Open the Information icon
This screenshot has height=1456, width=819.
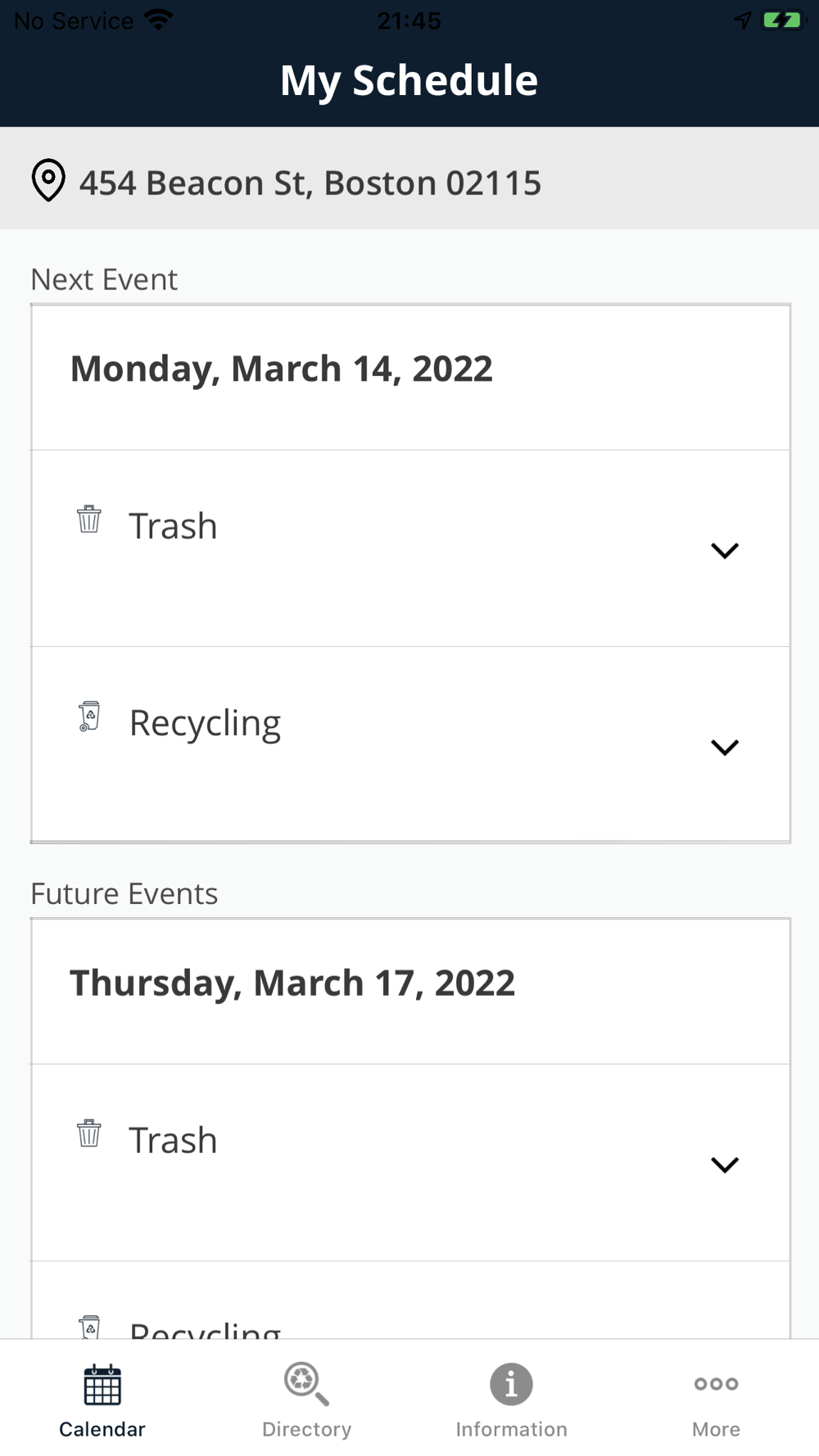(511, 1384)
